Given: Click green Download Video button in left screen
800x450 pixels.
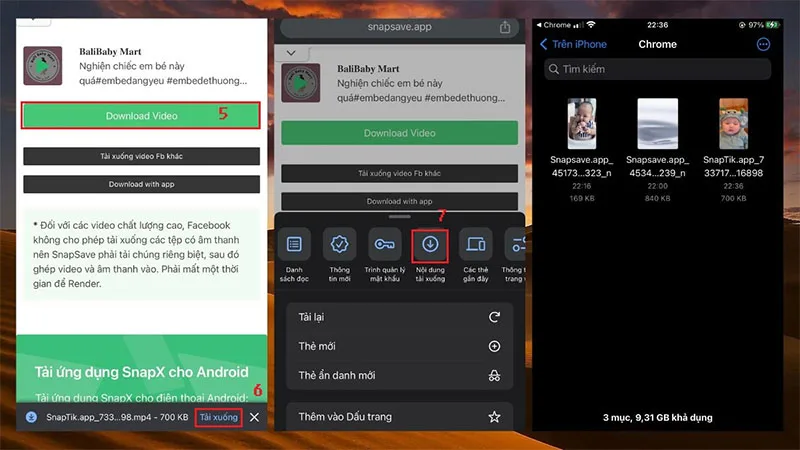Looking at the screenshot, I should (x=141, y=116).
